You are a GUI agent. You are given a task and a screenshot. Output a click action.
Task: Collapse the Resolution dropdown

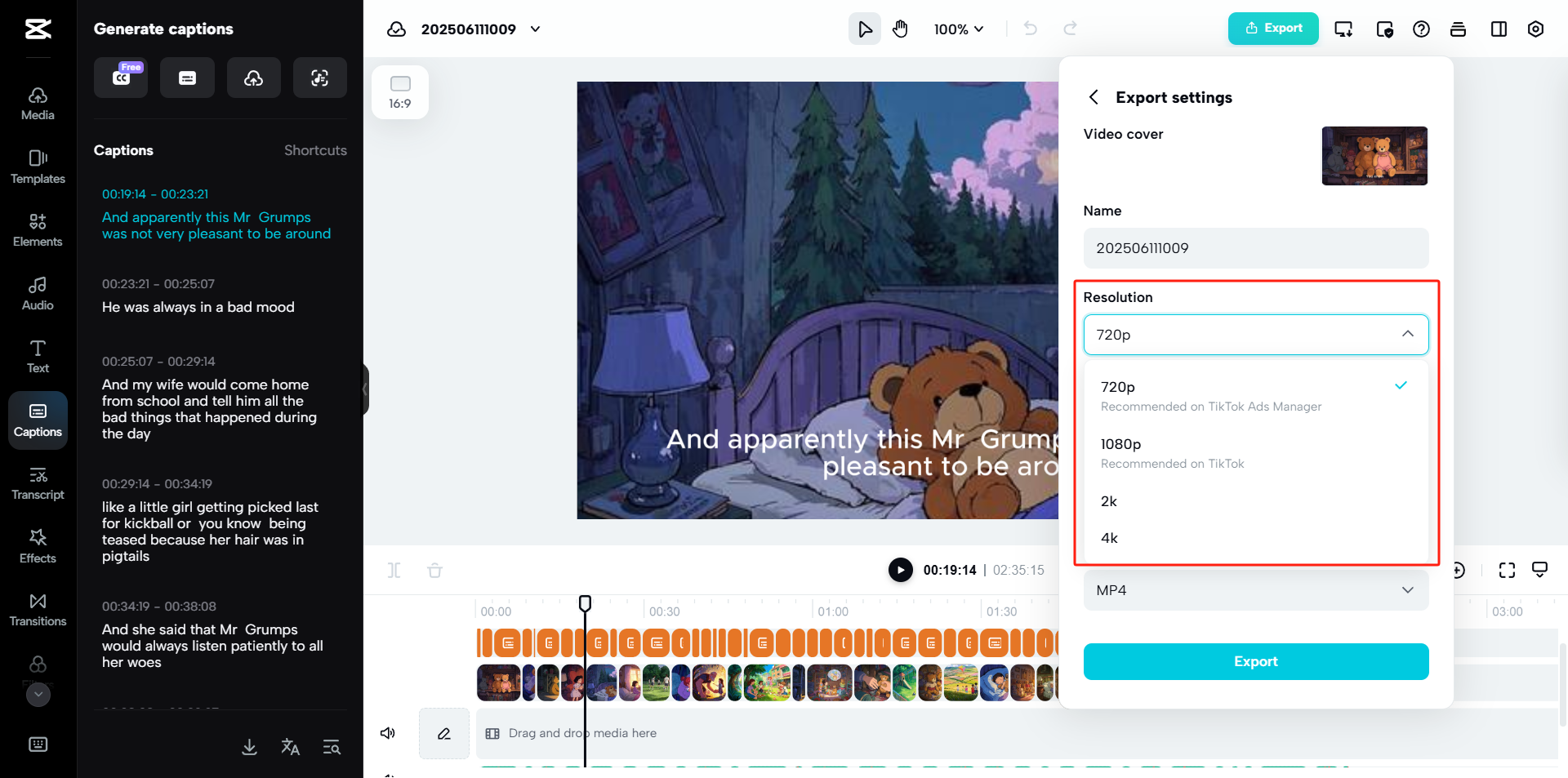[x=1256, y=335]
